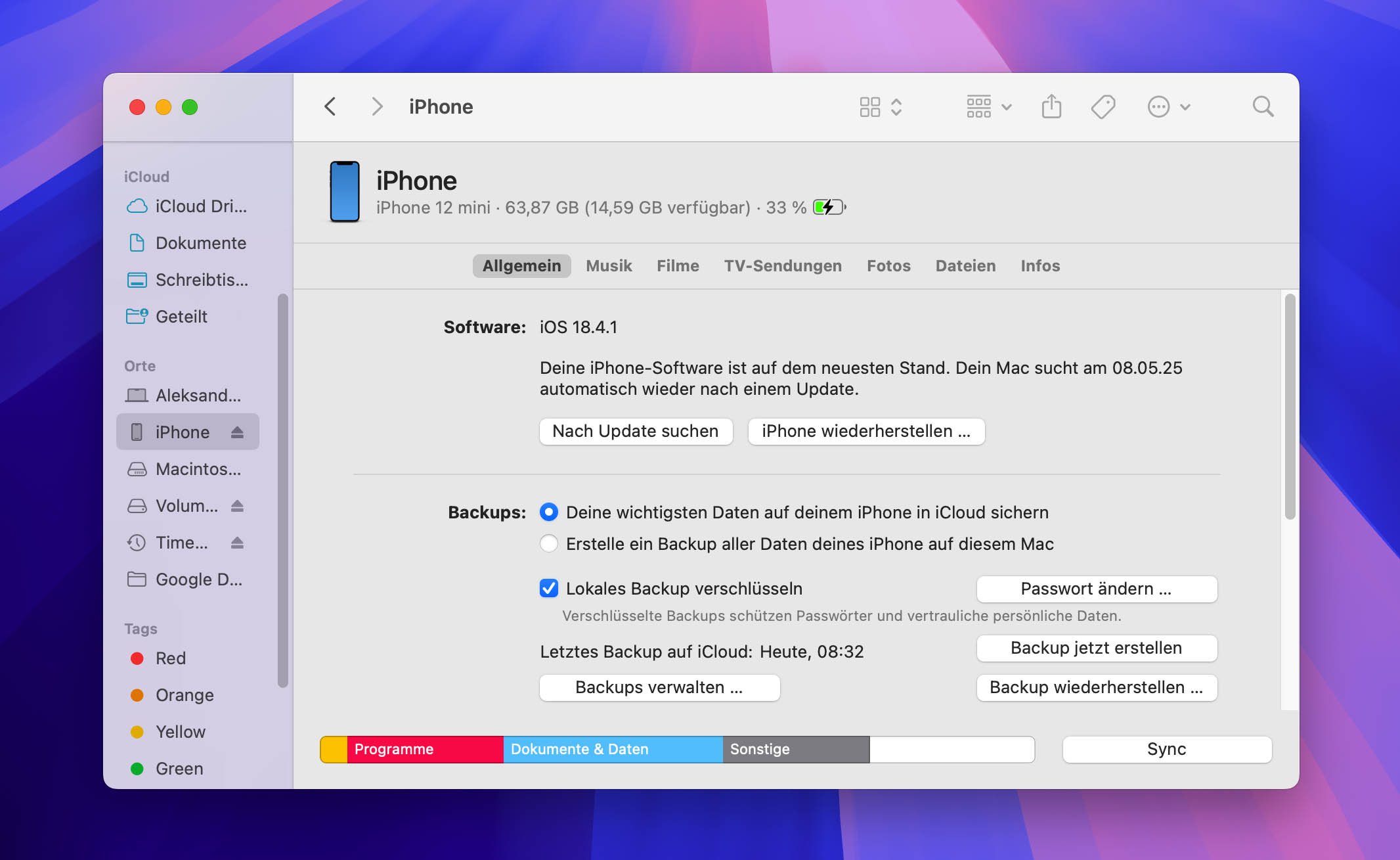Open Geteilt shared folder
Viewport: 1400px width, 860px height.
(188, 317)
